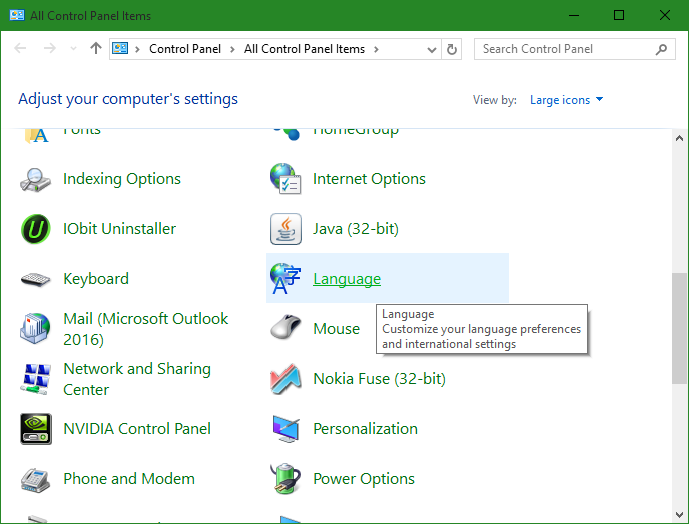Expand chevron after Control Panel breadcrumb
Image resolution: width=689 pixels, height=524 pixels.
[x=232, y=49]
